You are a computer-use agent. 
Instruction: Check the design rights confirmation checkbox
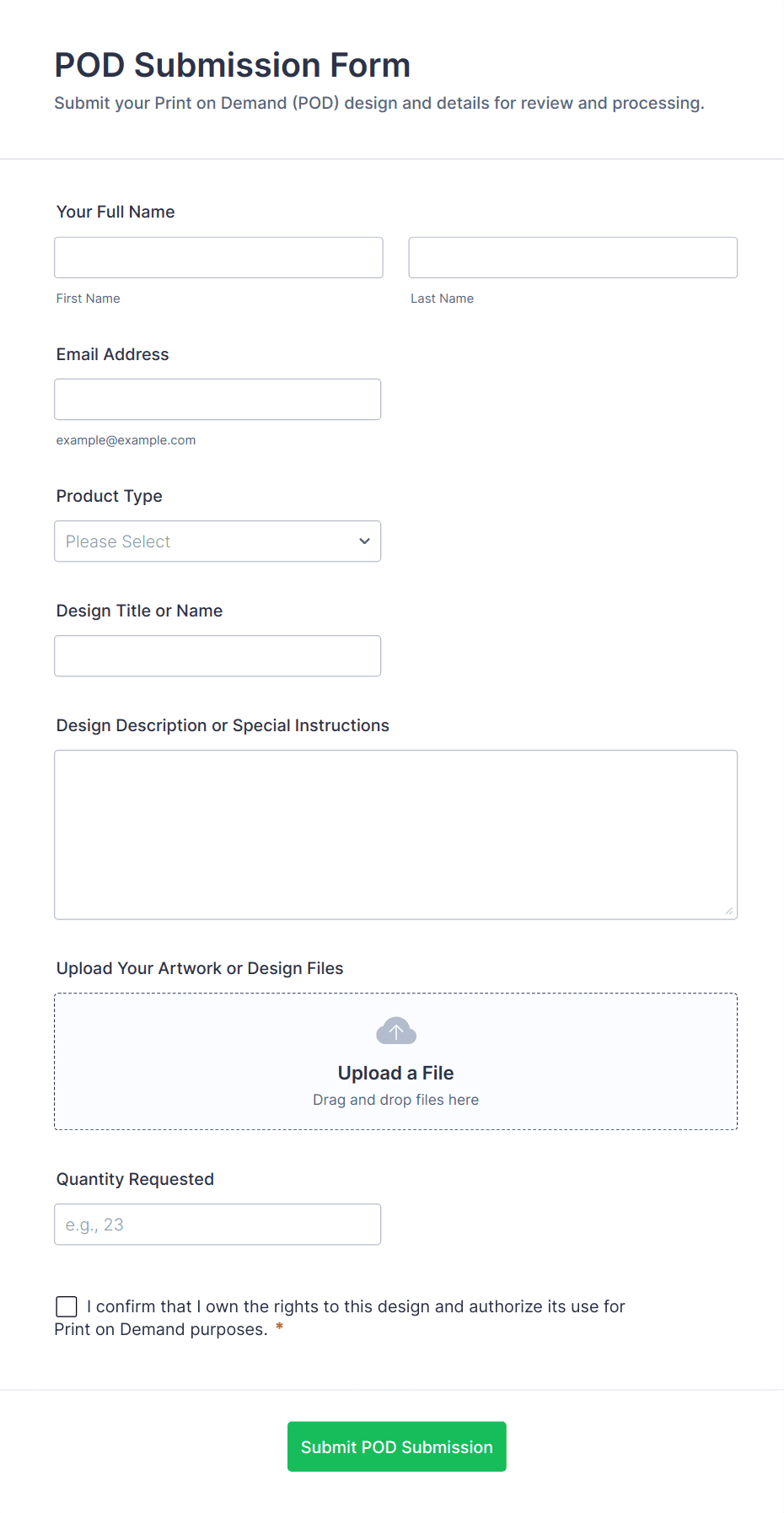(67, 1306)
